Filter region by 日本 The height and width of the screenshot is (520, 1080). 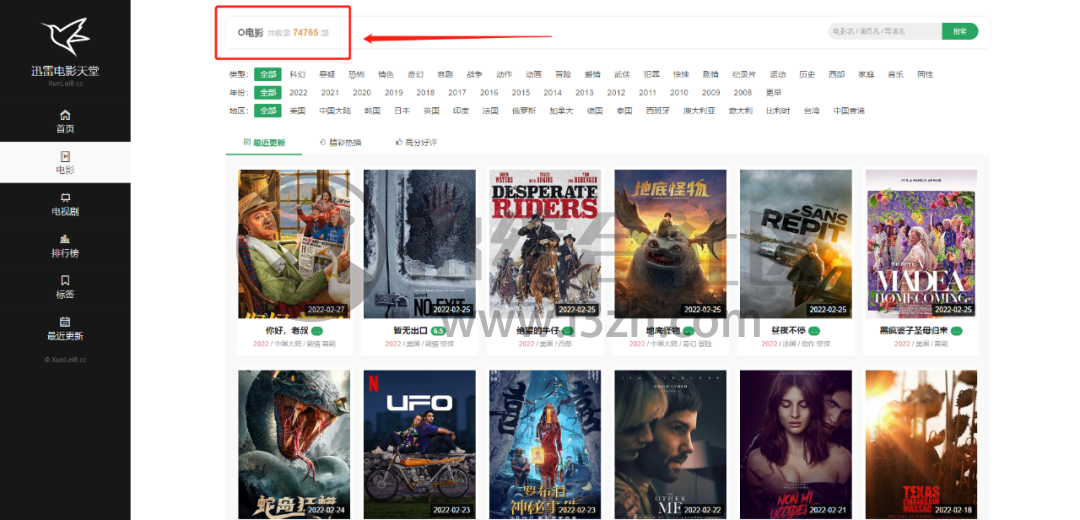pos(402,110)
